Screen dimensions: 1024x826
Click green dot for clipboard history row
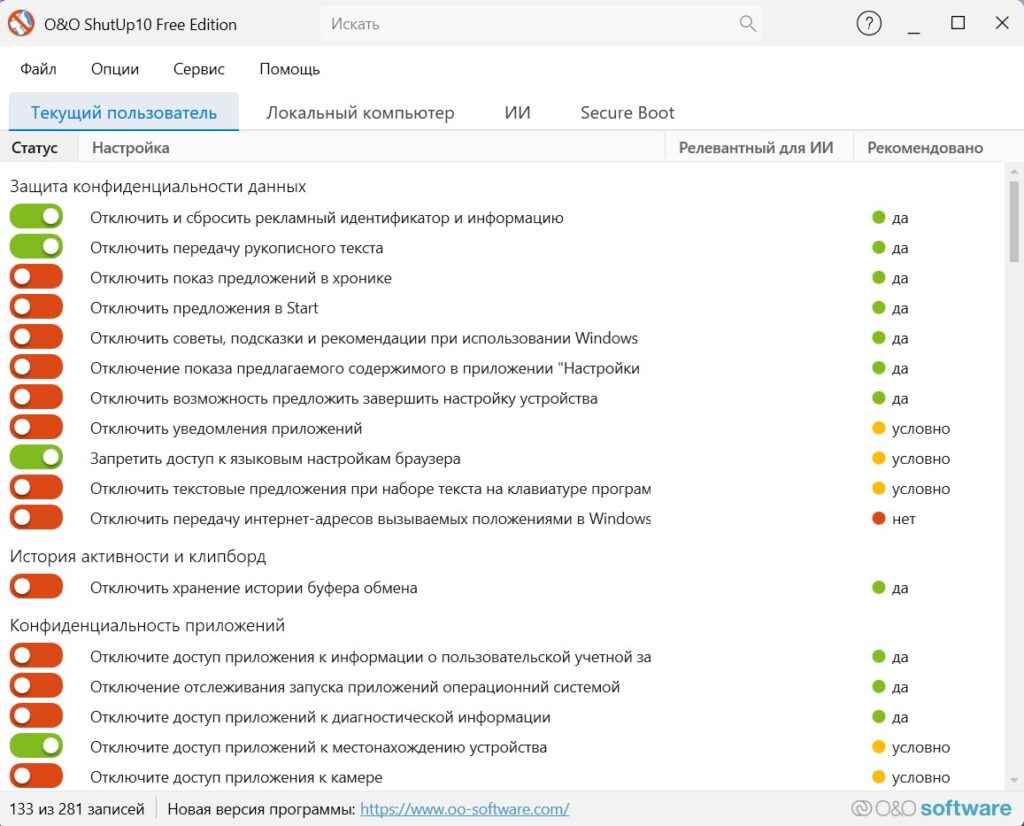(878, 587)
